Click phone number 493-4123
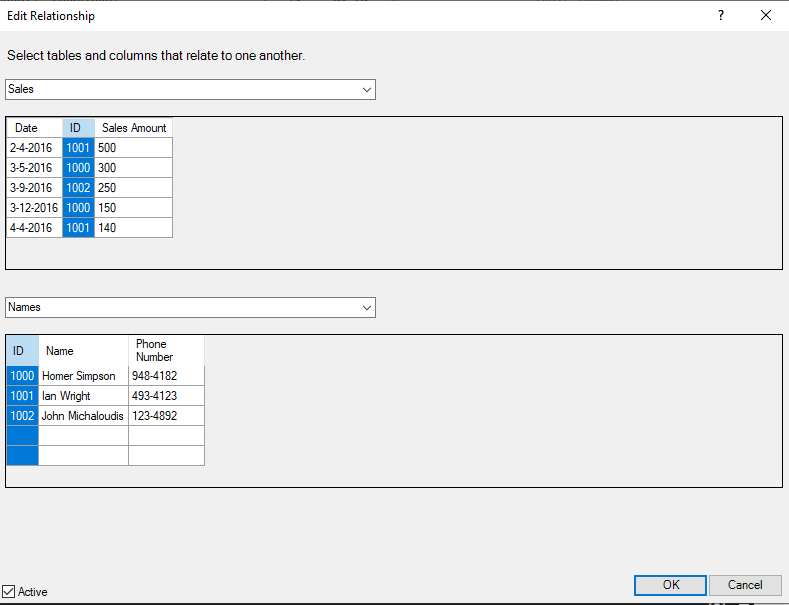The image size is (789, 605). (167, 396)
